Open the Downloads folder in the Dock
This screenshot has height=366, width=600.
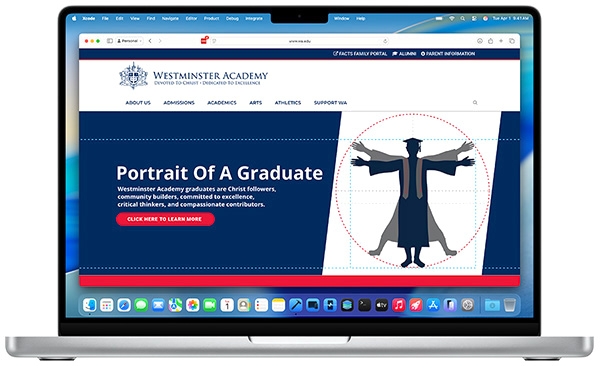(x=492, y=305)
